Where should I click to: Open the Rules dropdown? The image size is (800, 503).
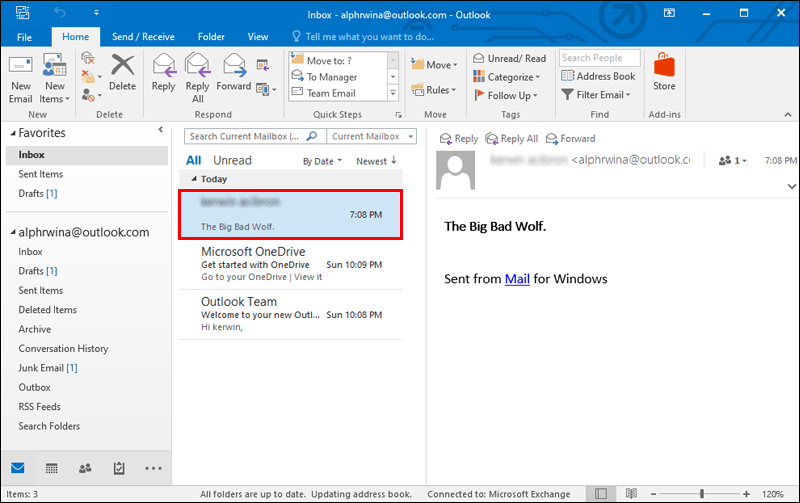coord(433,90)
